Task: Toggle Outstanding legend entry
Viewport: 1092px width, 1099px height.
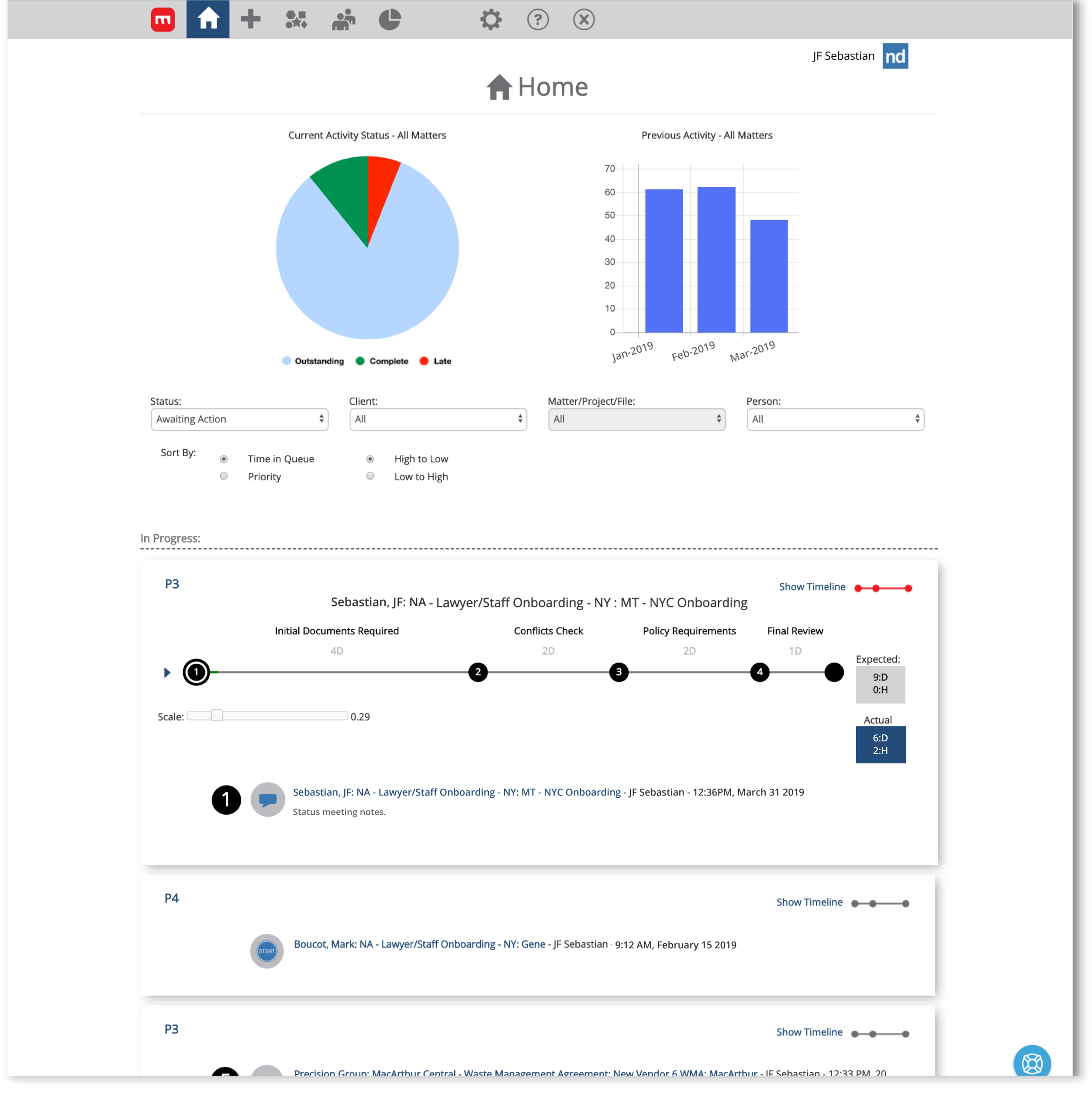Action: tap(312, 361)
